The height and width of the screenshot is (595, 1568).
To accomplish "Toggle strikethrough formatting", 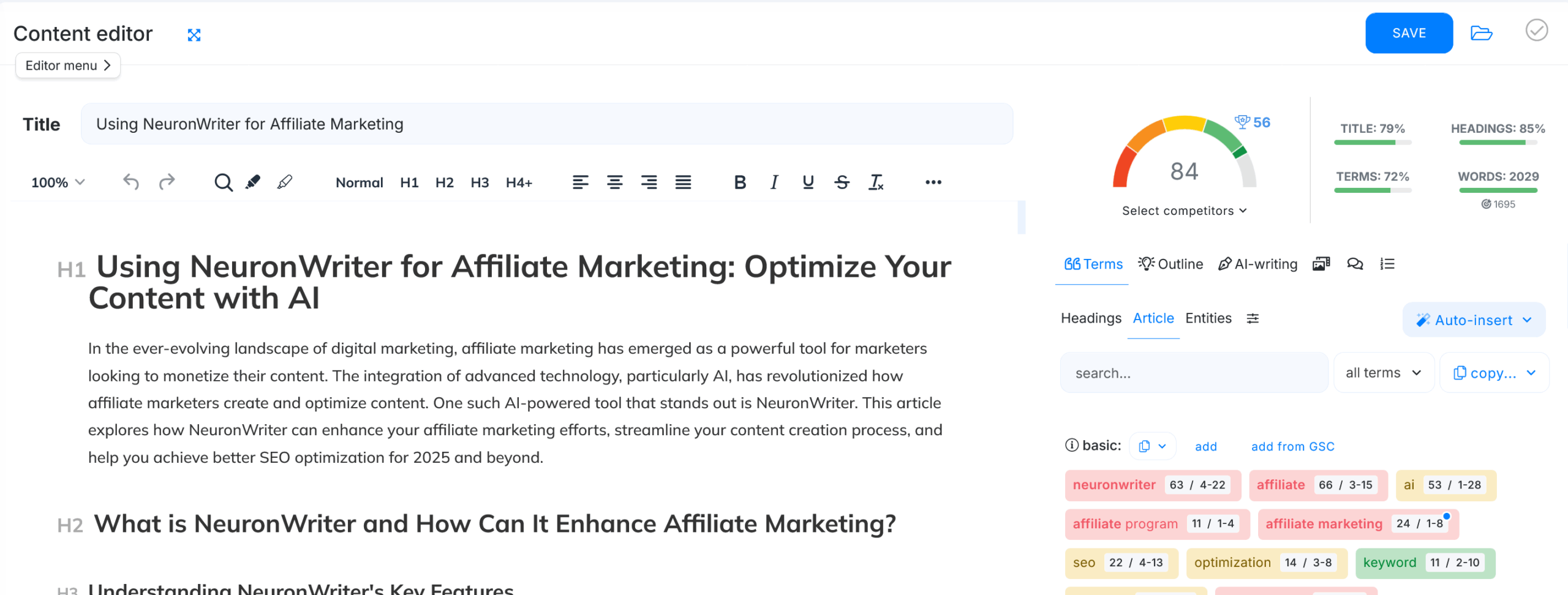I will [x=842, y=182].
